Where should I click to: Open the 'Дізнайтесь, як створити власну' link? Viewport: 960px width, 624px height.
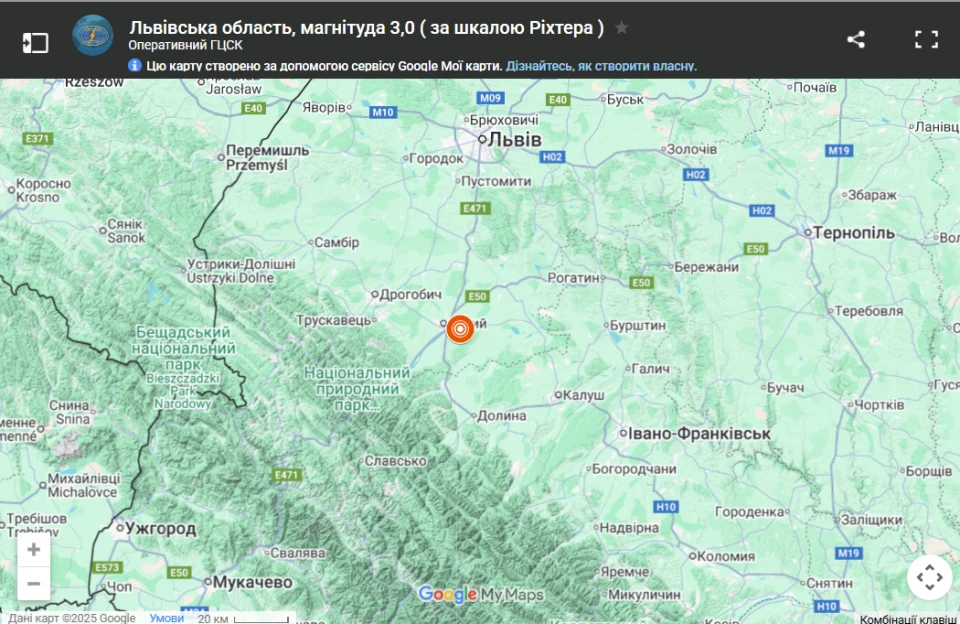601,66
